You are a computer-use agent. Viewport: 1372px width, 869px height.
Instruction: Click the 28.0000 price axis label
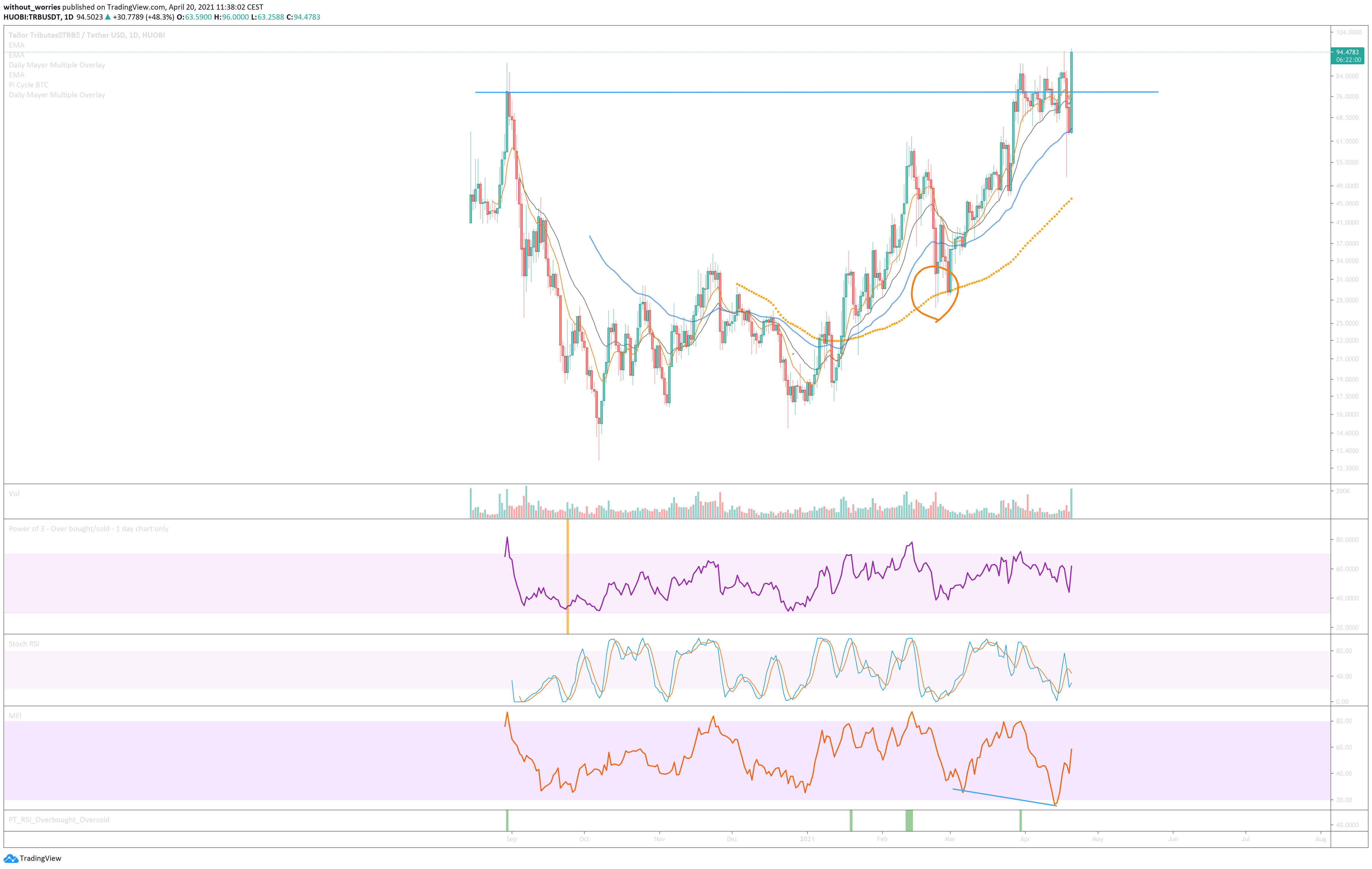coord(1347,300)
